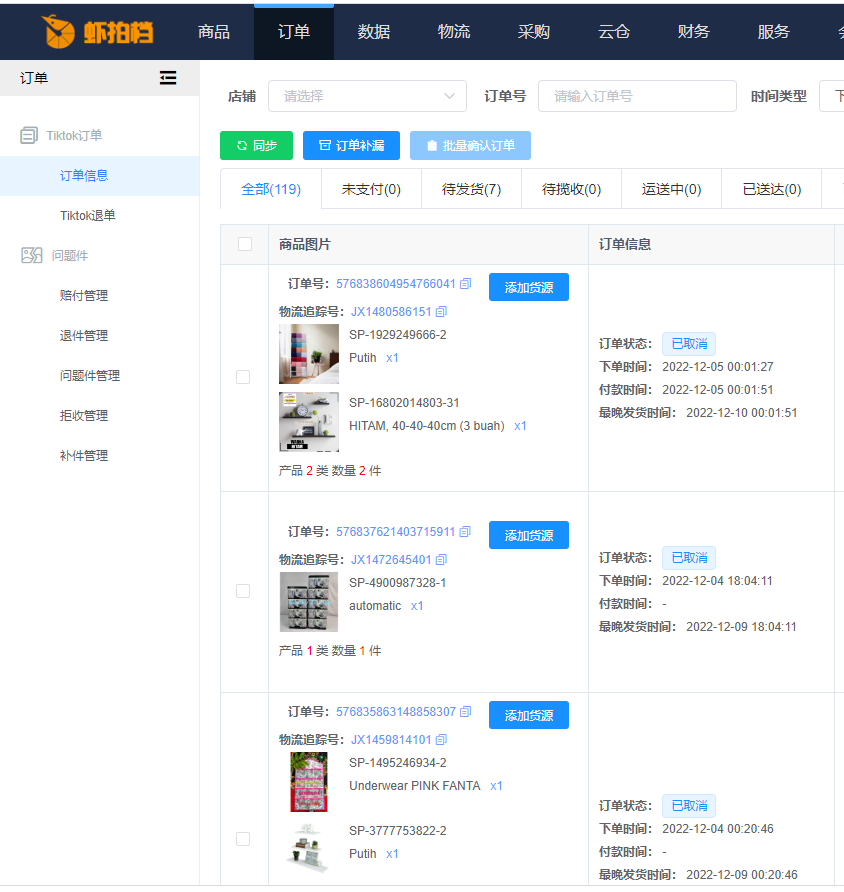844x892 pixels.
Task: Switch to the 待揽收(0) tab
Action: (572, 189)
